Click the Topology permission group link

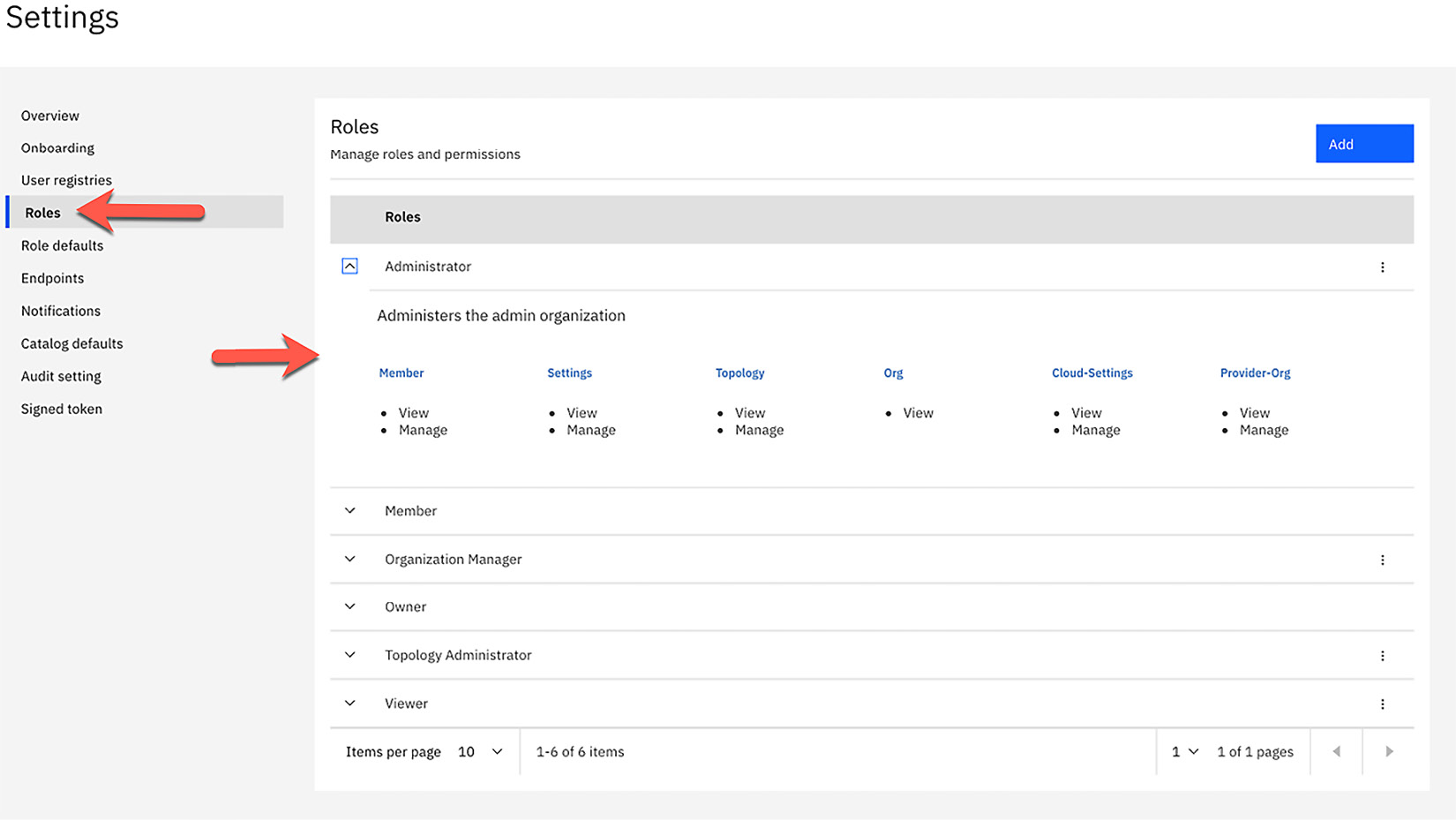click(739, 372)
